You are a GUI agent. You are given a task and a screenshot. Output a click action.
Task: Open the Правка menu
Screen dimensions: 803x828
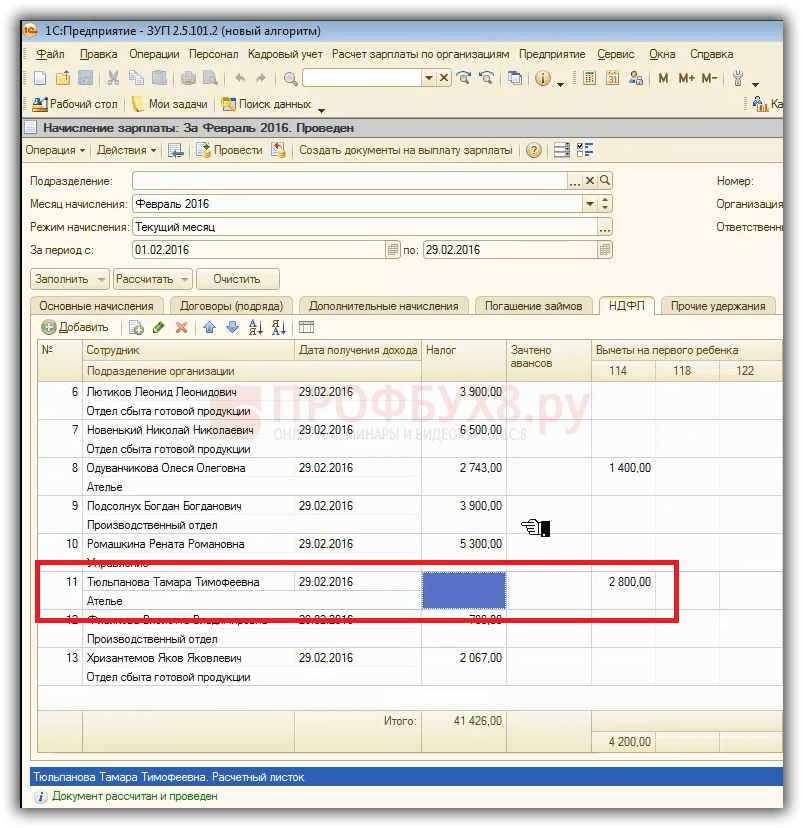[98, 54]
